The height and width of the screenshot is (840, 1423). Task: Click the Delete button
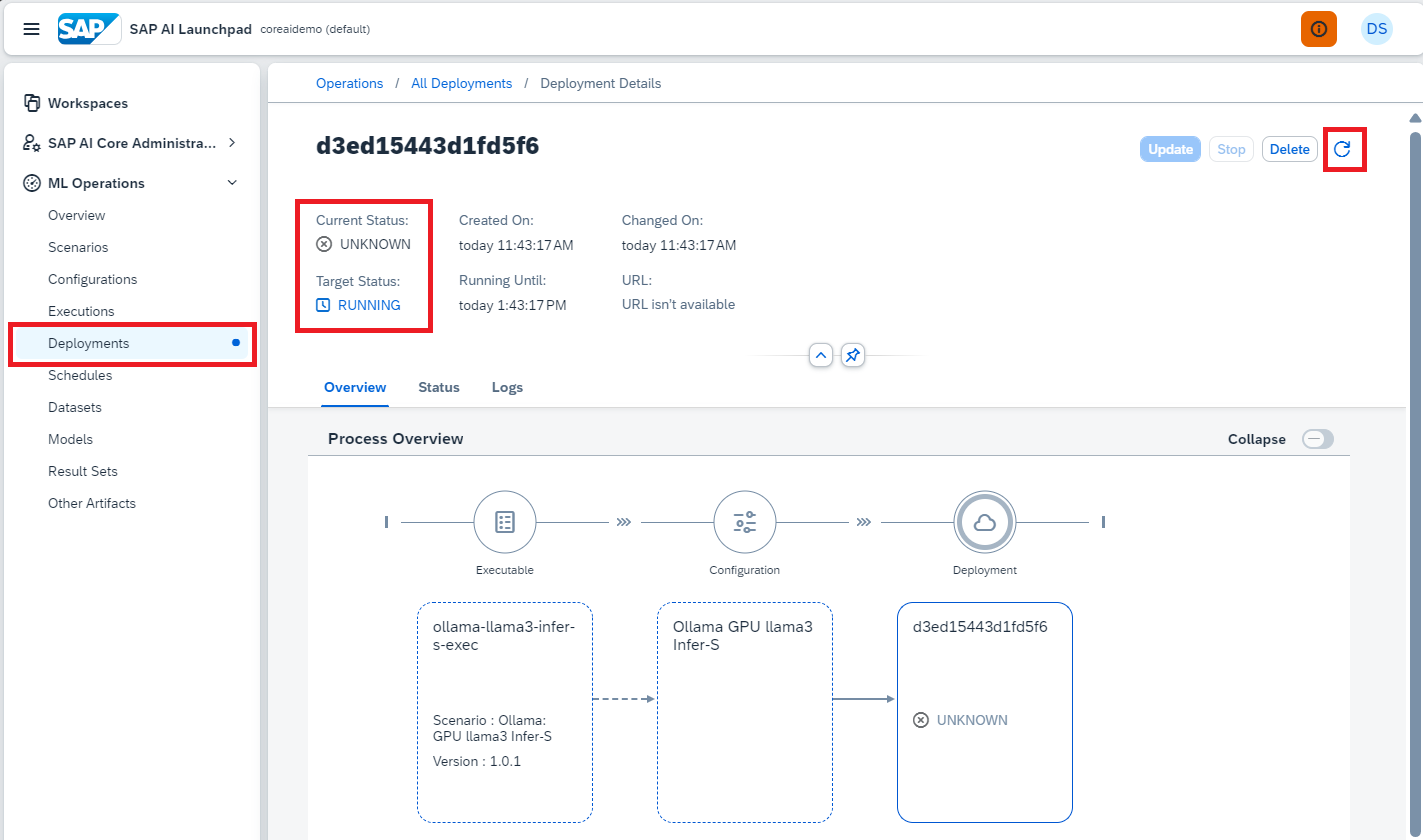pos(1289,149)
